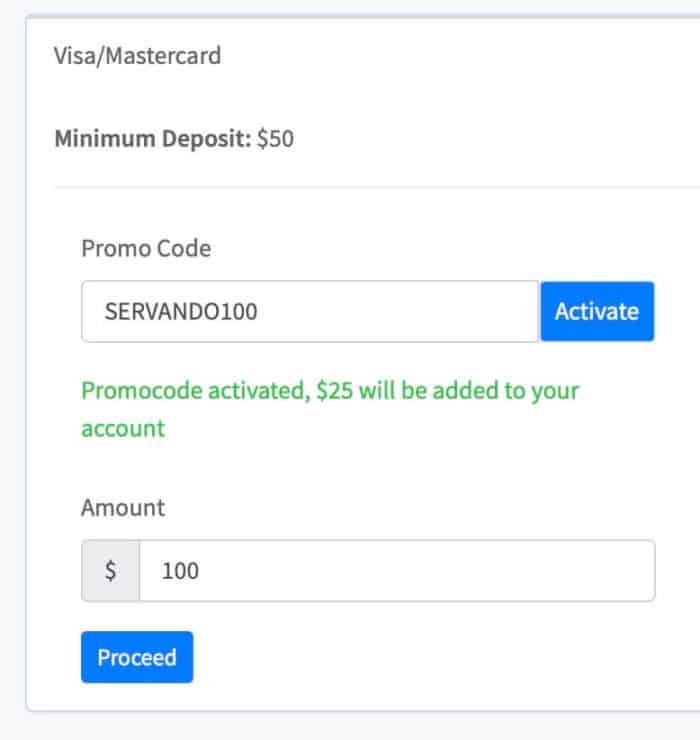Click the word Mastercard in the heading
This screenshot has width=700, height=740.
[163, 56]
